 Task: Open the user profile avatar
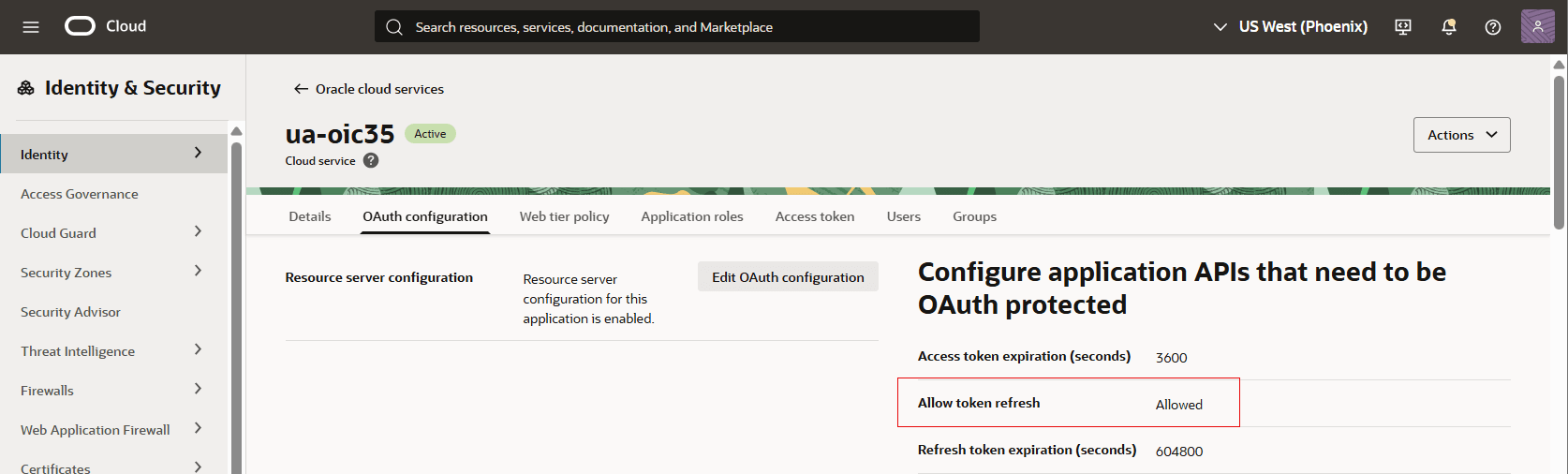tap(1538, 26)
